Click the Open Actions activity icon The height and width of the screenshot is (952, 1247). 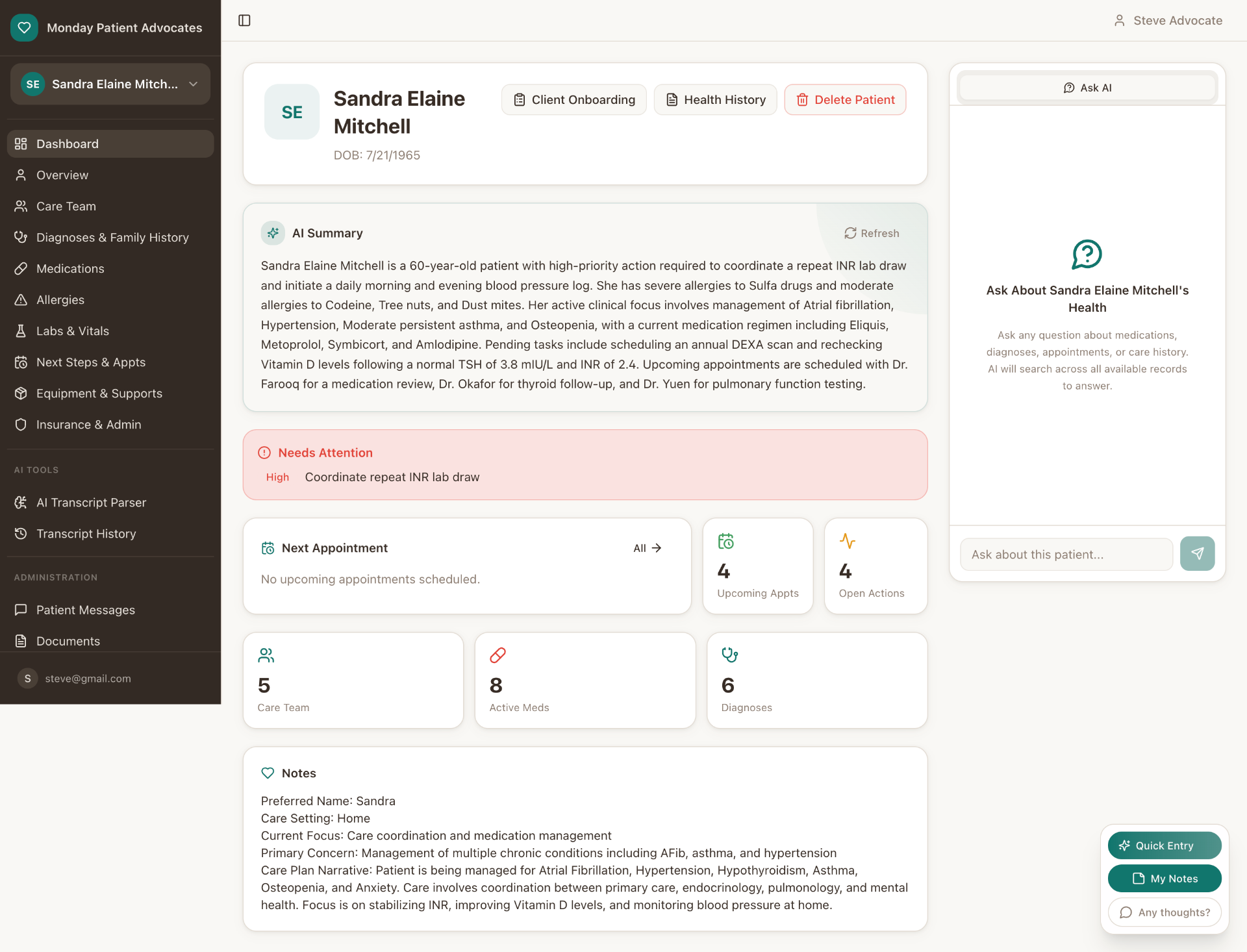[847, 541]
